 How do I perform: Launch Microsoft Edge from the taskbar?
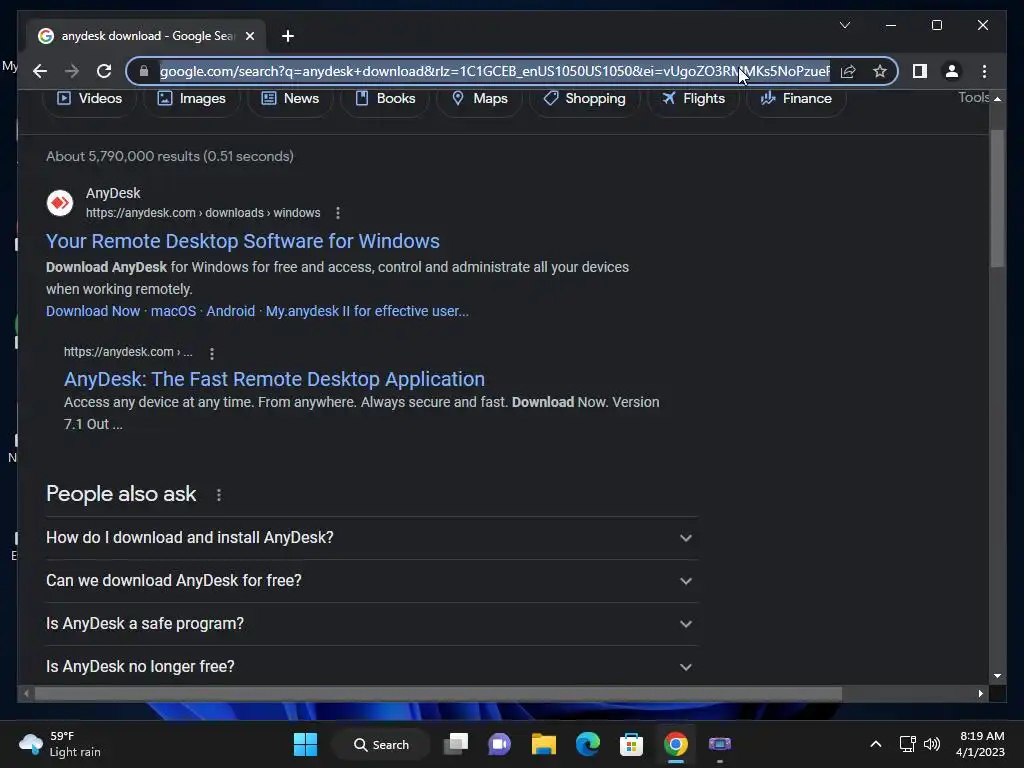point(588,744)
